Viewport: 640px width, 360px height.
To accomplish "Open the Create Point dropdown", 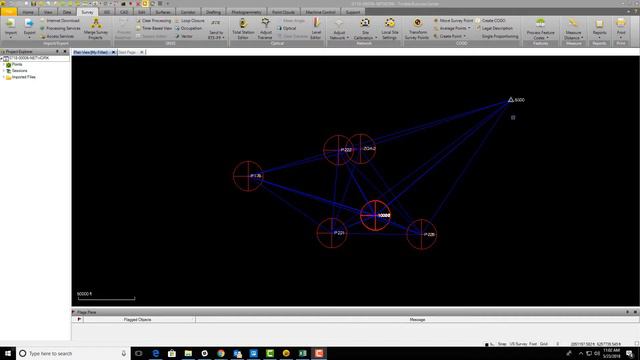I will (450, 36).
